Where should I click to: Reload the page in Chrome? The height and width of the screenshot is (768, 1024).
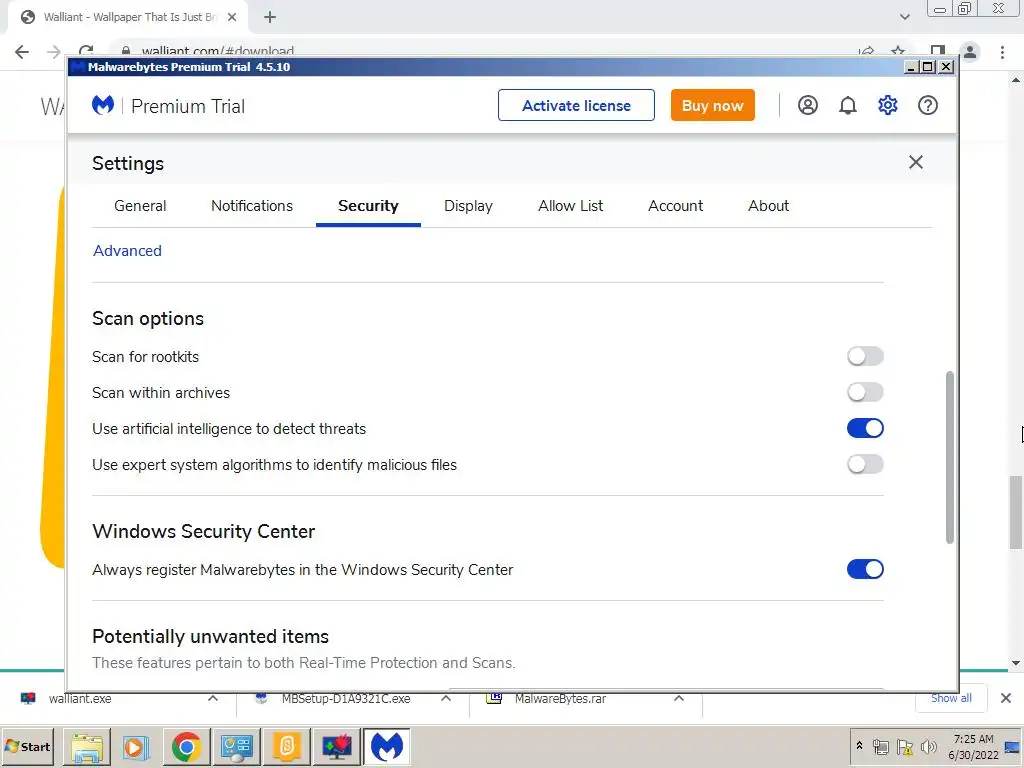[x=86, y=52]
